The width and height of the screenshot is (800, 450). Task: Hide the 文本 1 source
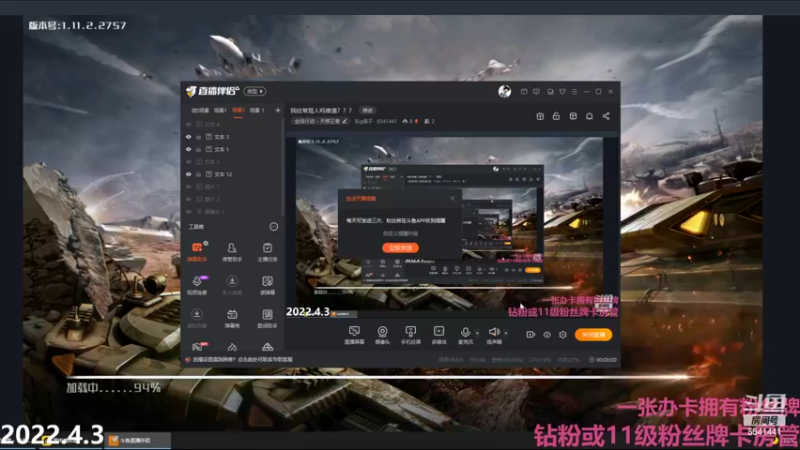click(x=188, y=149)
